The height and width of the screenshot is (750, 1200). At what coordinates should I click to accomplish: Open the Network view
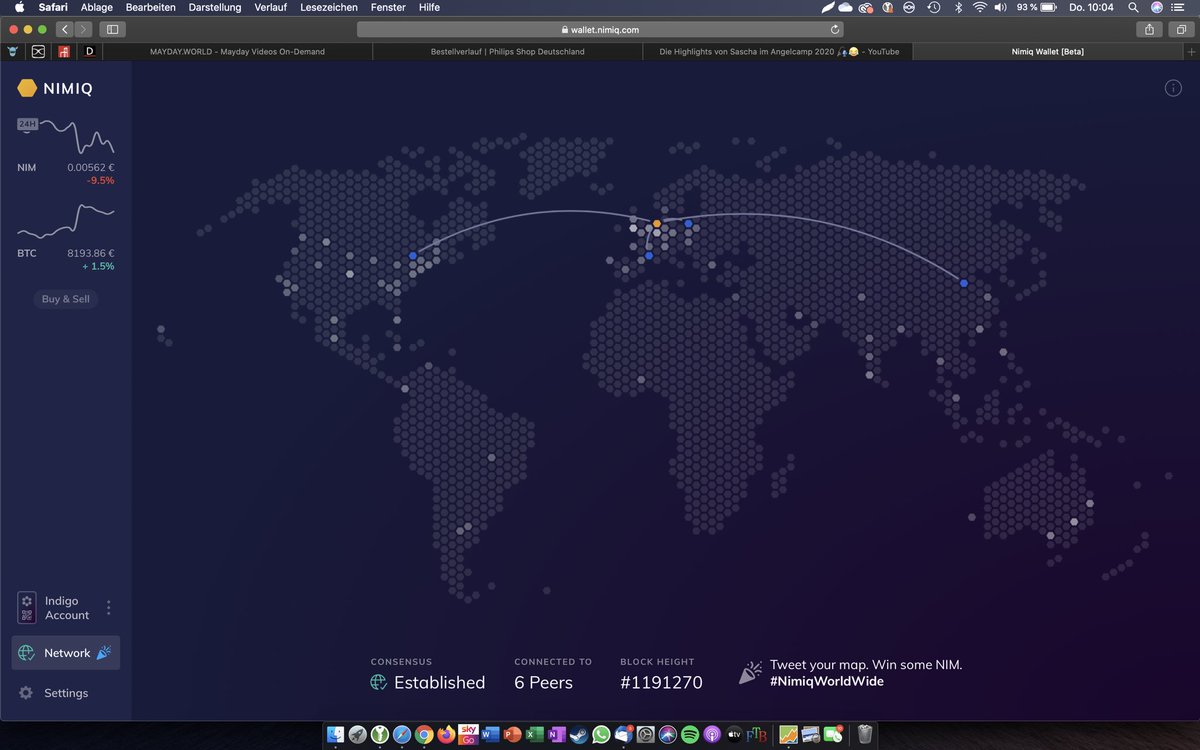tap(66, 653)
